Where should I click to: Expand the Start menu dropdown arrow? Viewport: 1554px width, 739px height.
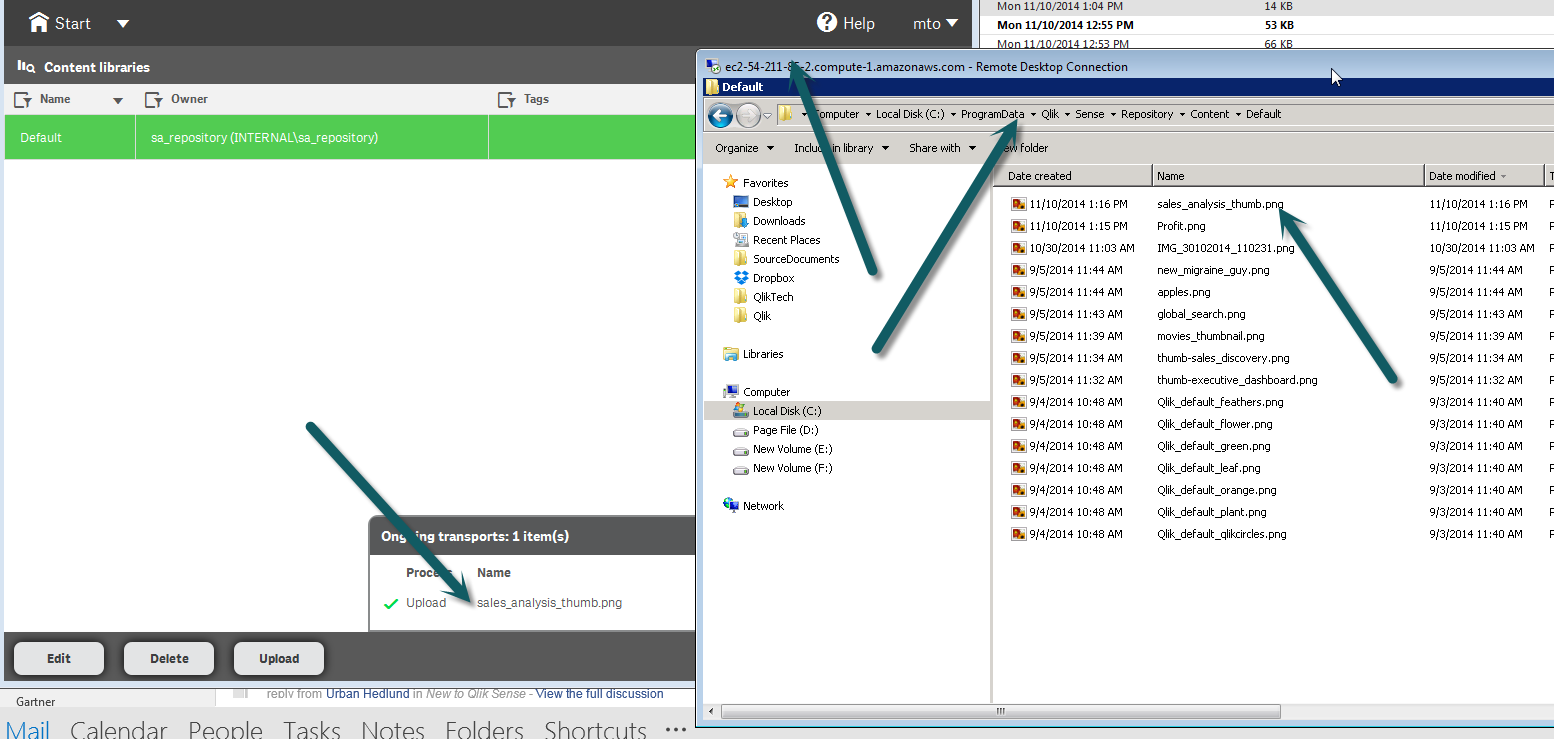click(123, 23)
